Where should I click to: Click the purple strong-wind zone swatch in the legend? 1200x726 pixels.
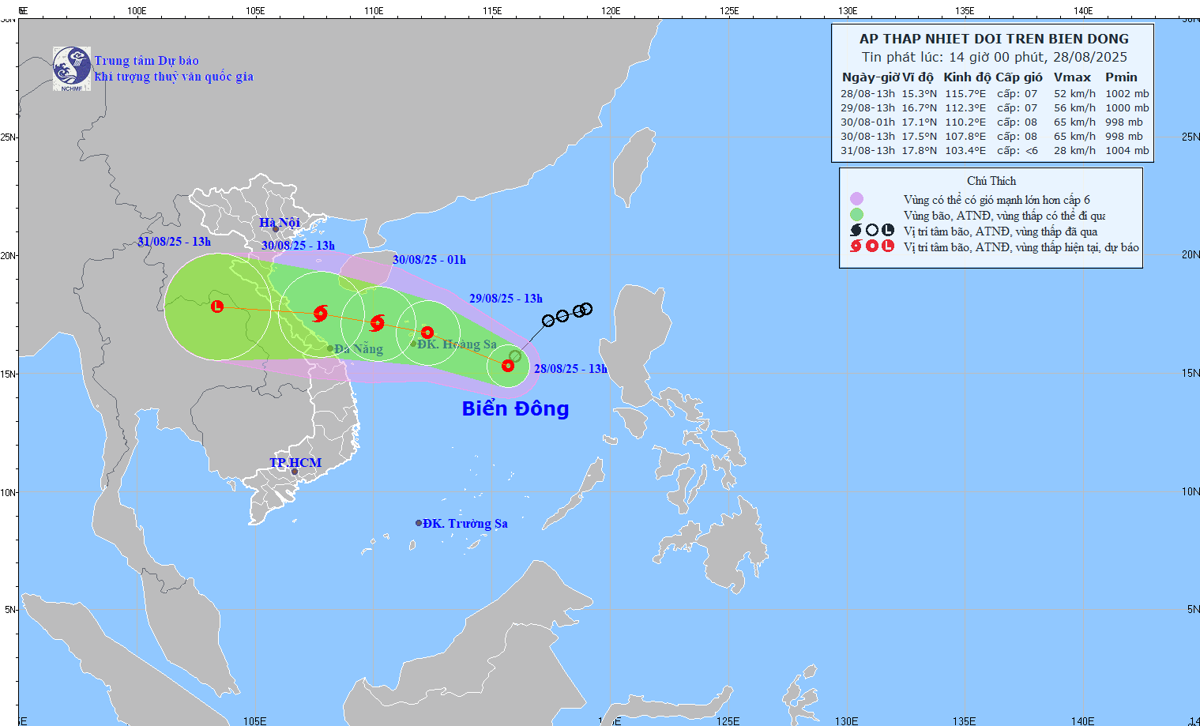(856, 199)
